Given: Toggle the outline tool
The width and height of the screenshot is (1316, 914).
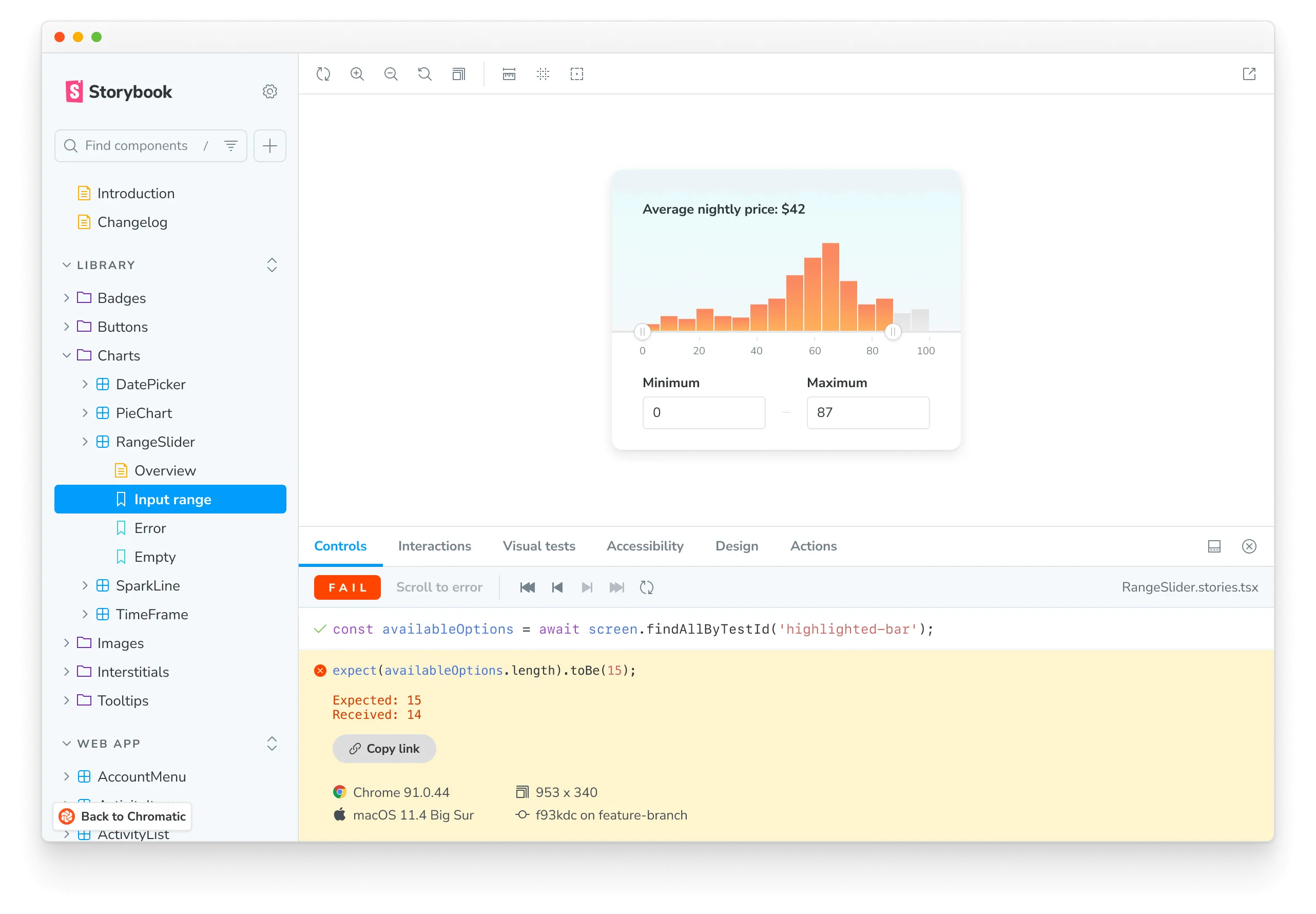Looking at the screenshot, I should click(576, 74).
